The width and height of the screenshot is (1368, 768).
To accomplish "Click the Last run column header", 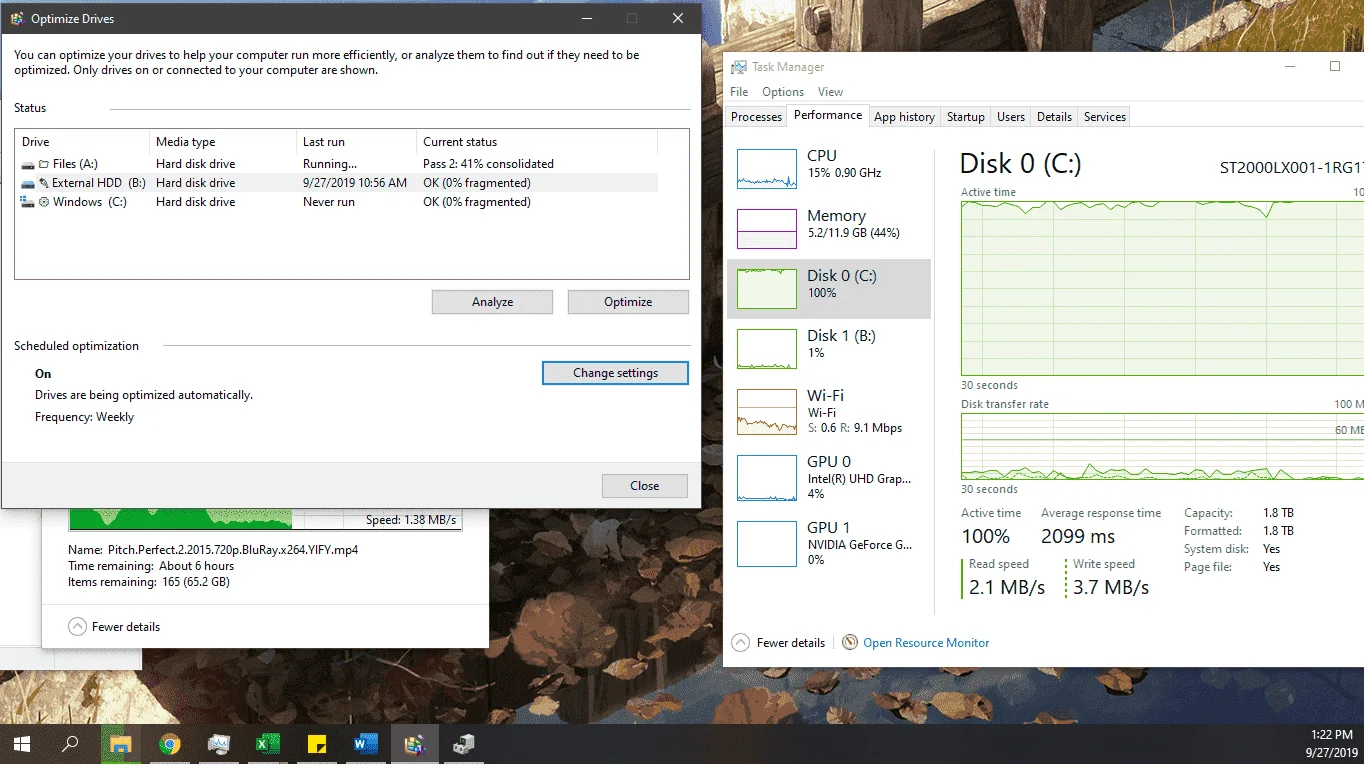I will point(356,142).
